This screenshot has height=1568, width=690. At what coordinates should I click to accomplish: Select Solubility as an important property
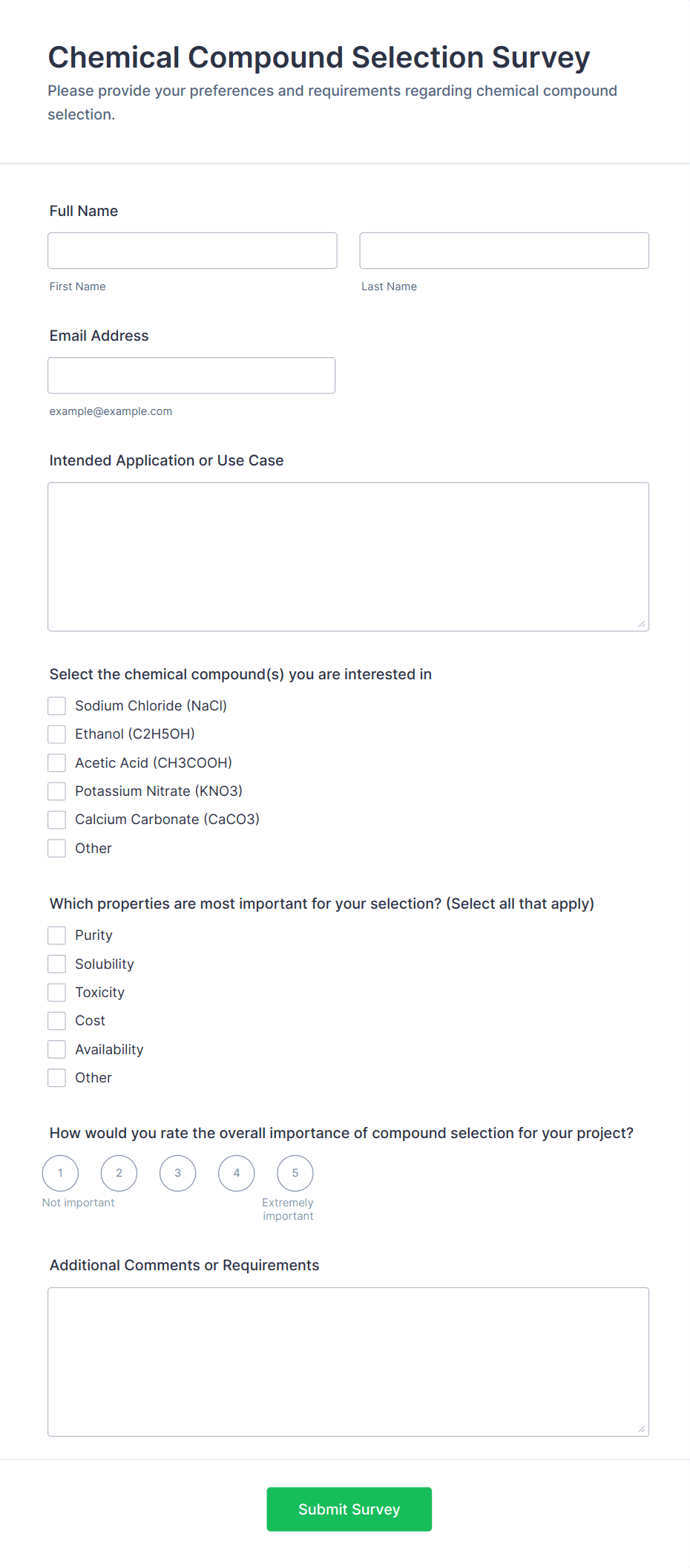click(56, 964)
